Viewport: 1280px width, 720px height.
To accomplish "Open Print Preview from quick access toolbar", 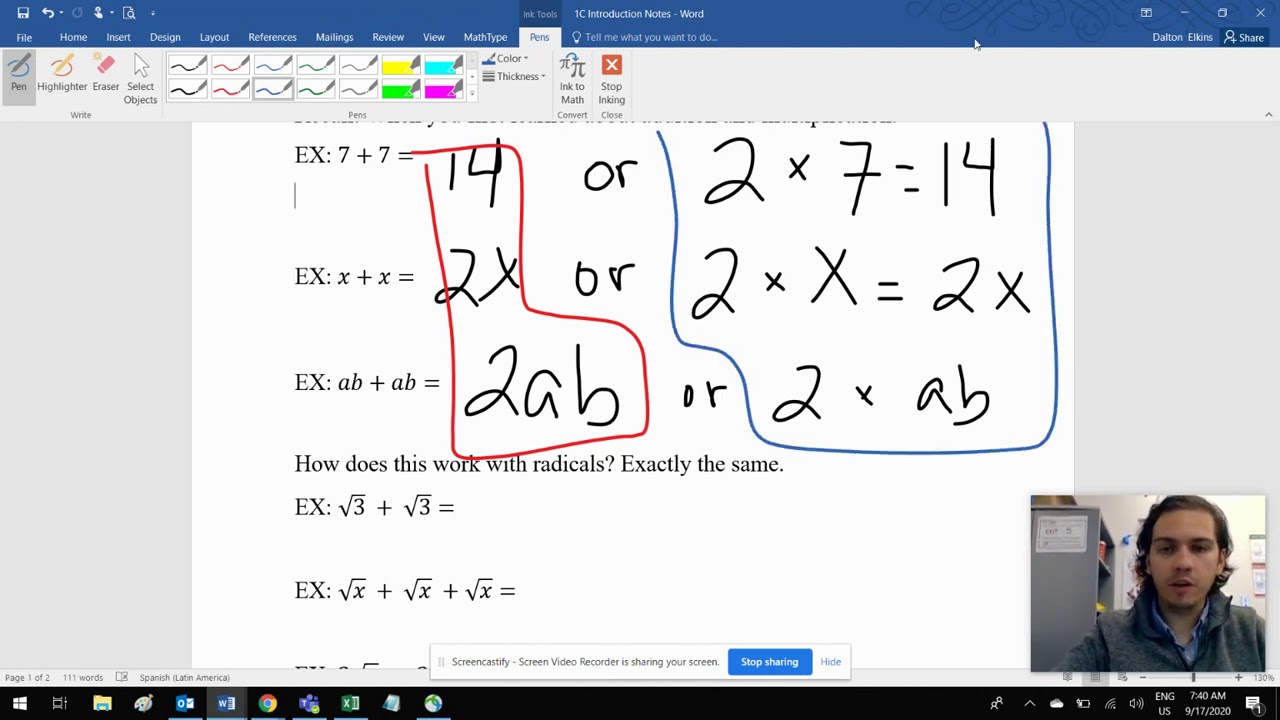I will tap(129, 13).
